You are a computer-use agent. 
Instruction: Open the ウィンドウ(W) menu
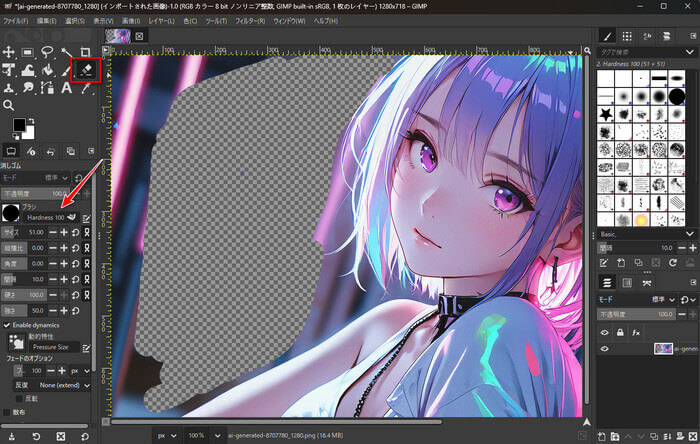tap(289, 21)
